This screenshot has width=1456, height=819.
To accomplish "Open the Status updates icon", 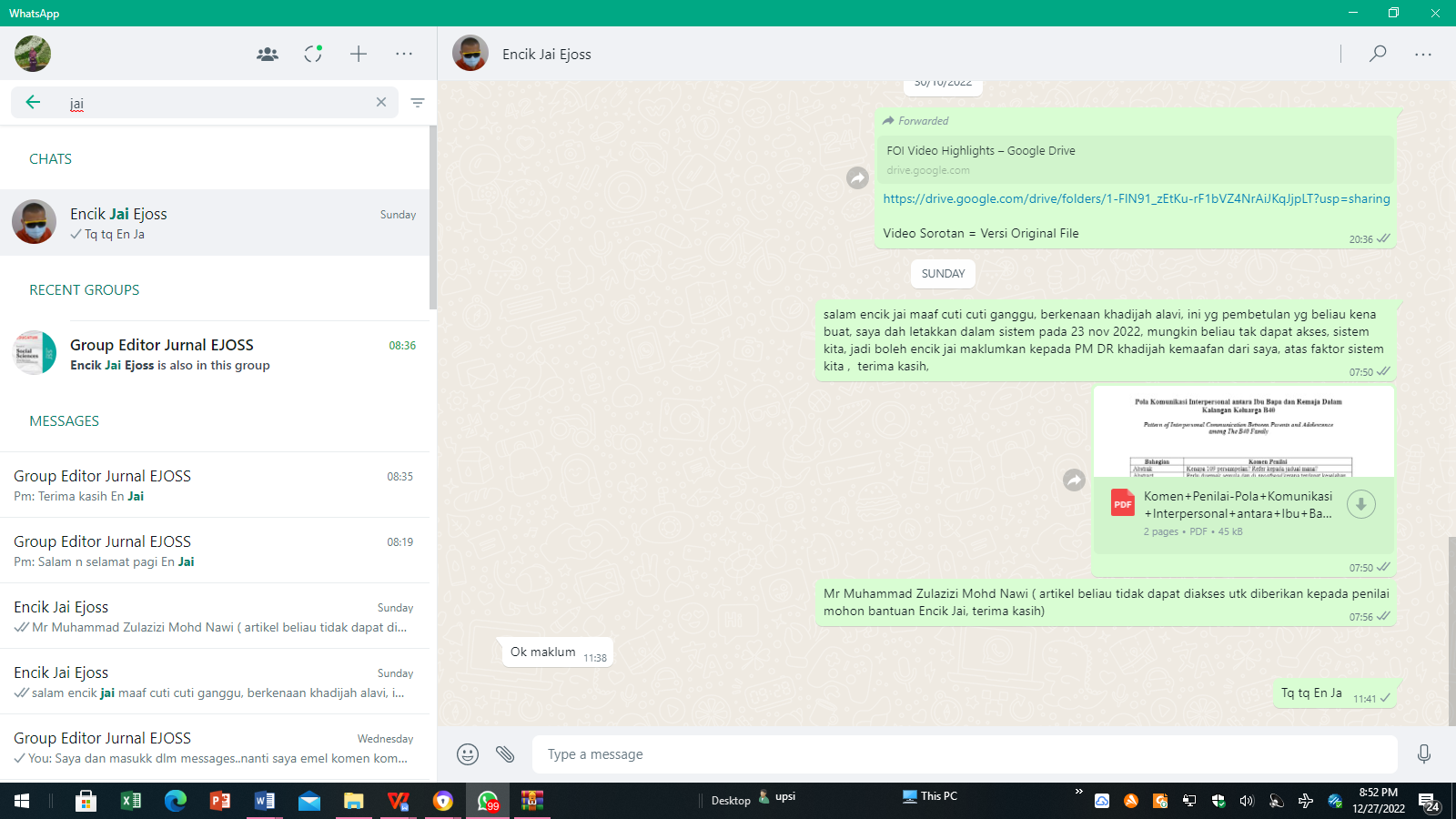I will [x=313, y=55].
